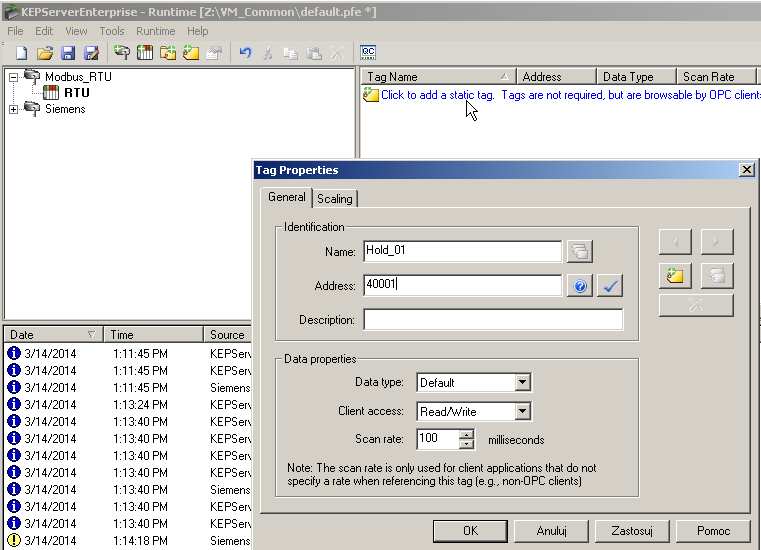Viewport: 761px width, 550px height.
Task: Click the new tag icon in Tag Properties
Action: point(675,276)
